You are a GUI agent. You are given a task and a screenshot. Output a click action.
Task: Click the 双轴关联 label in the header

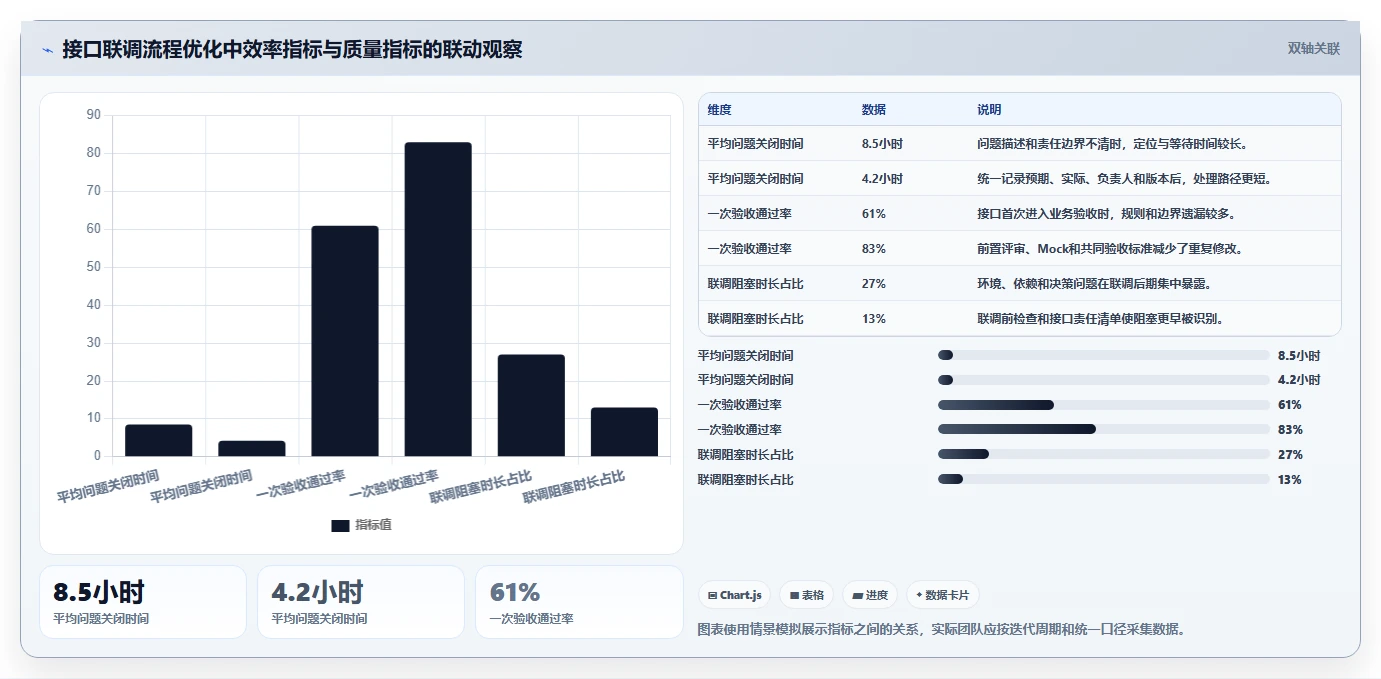point(1313,48)
